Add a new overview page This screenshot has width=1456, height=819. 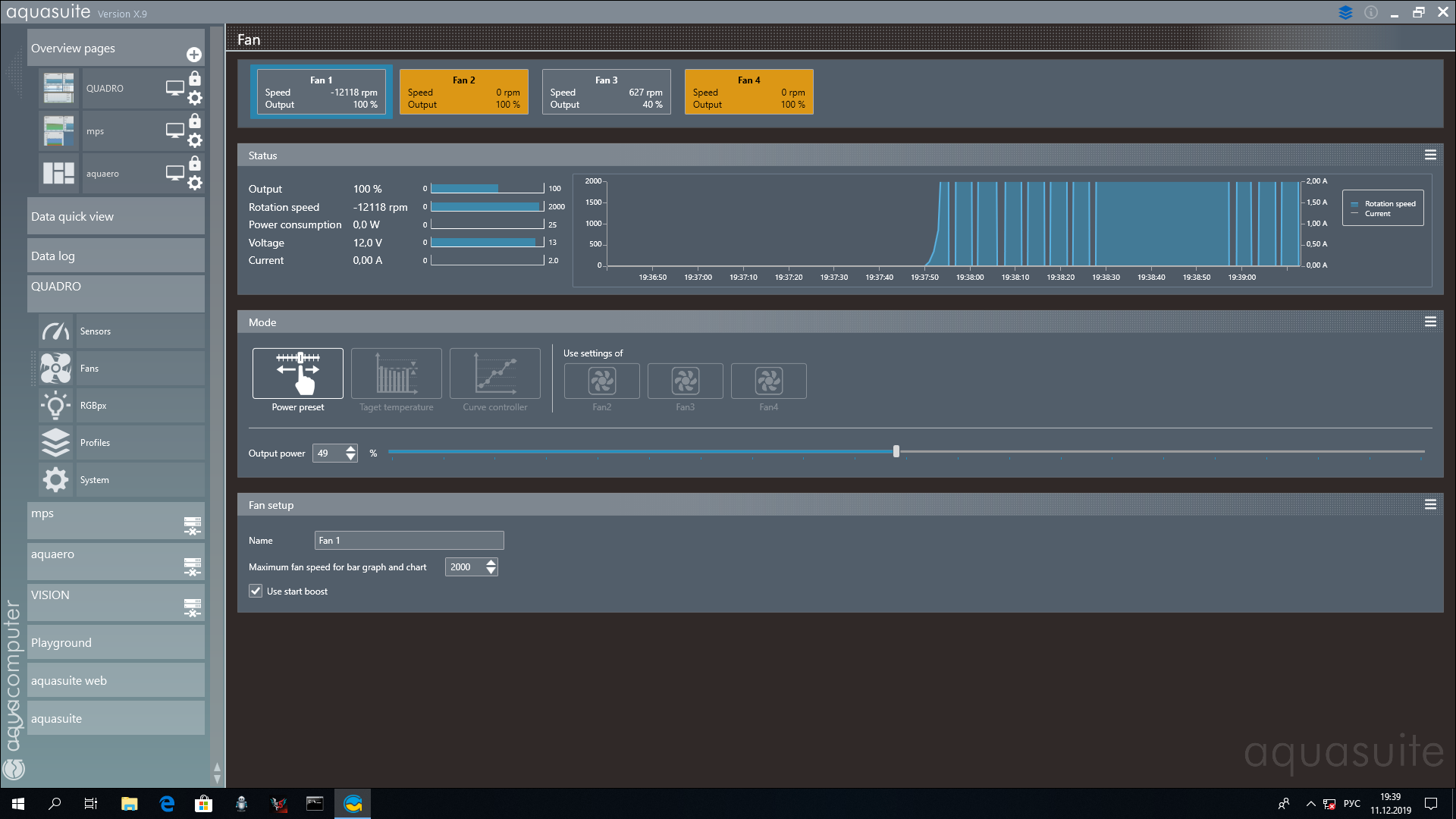[x=194, y=55]
